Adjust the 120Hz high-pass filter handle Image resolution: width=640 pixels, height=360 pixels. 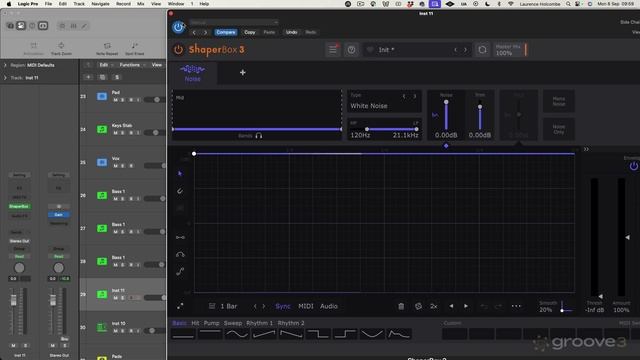point(367,129)
